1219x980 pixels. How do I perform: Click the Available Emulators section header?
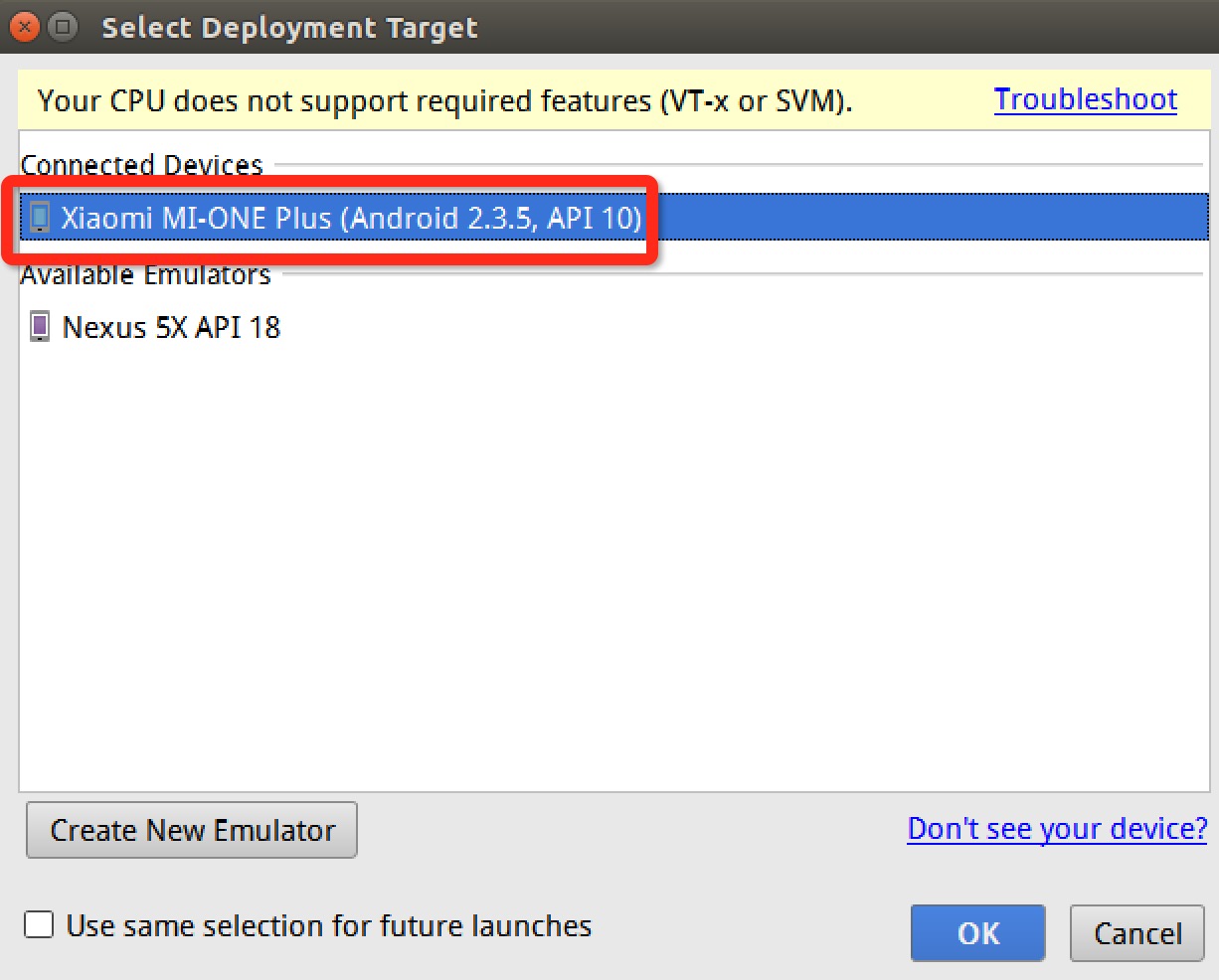click(x=145, y=274)
